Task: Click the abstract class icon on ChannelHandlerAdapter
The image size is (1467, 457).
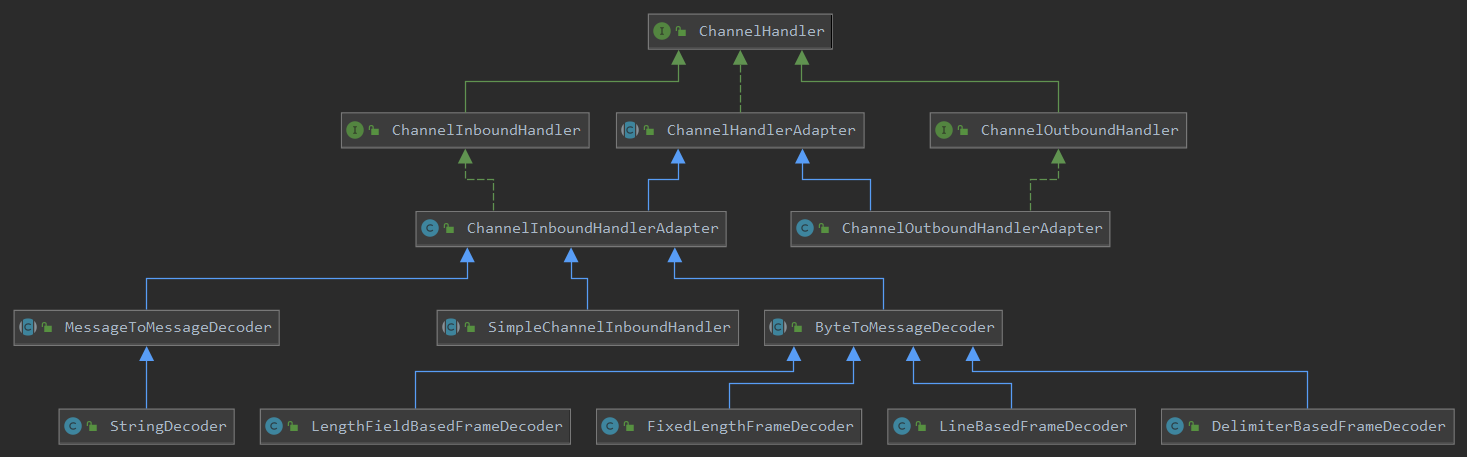Action: [x=629, y=130]
